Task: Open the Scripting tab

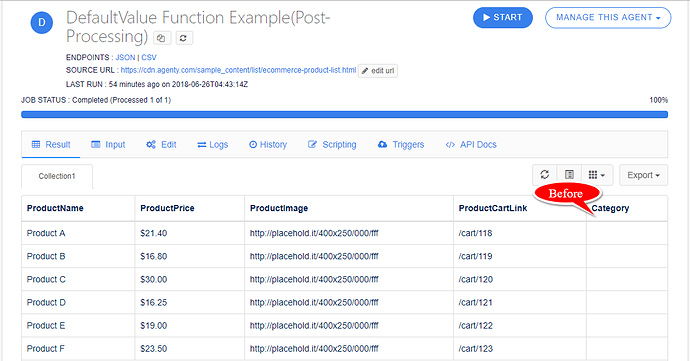Action: click(332, 144)
